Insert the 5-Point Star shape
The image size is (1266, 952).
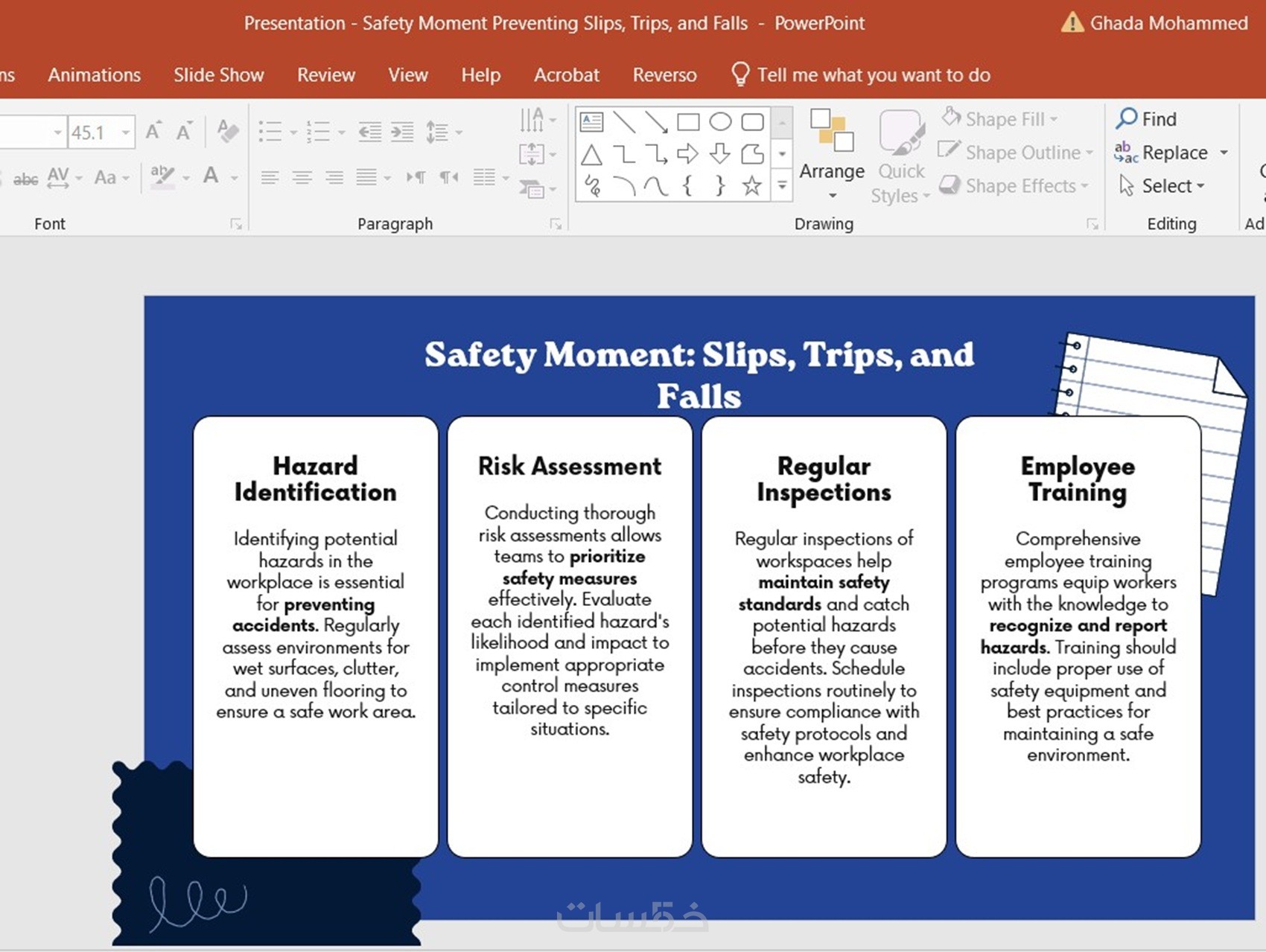click(753, 186)
